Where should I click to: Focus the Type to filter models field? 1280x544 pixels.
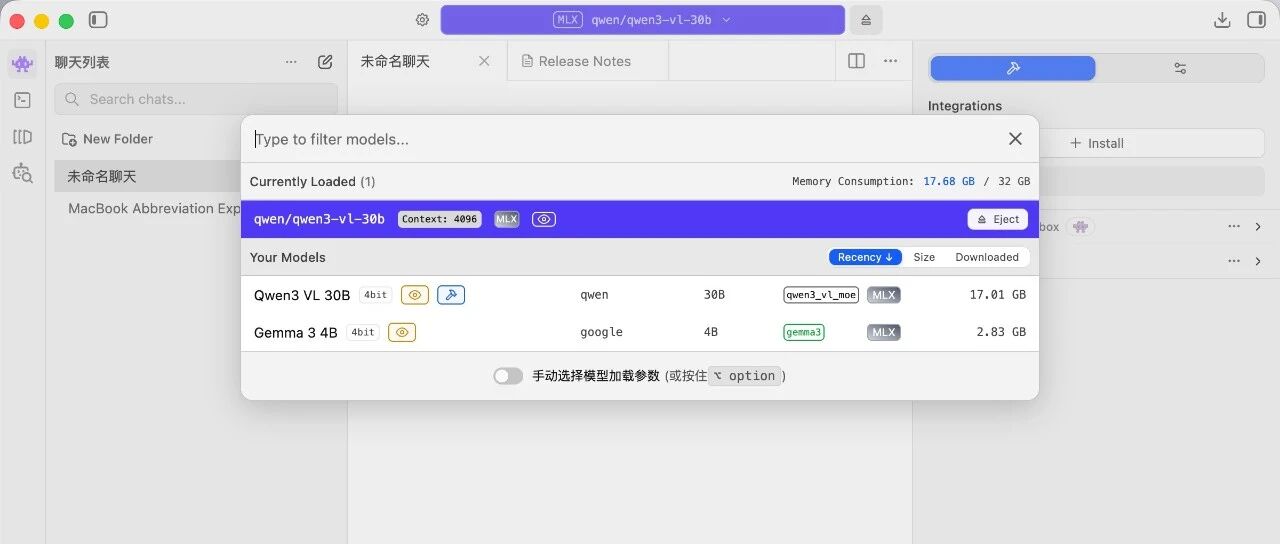625,139
